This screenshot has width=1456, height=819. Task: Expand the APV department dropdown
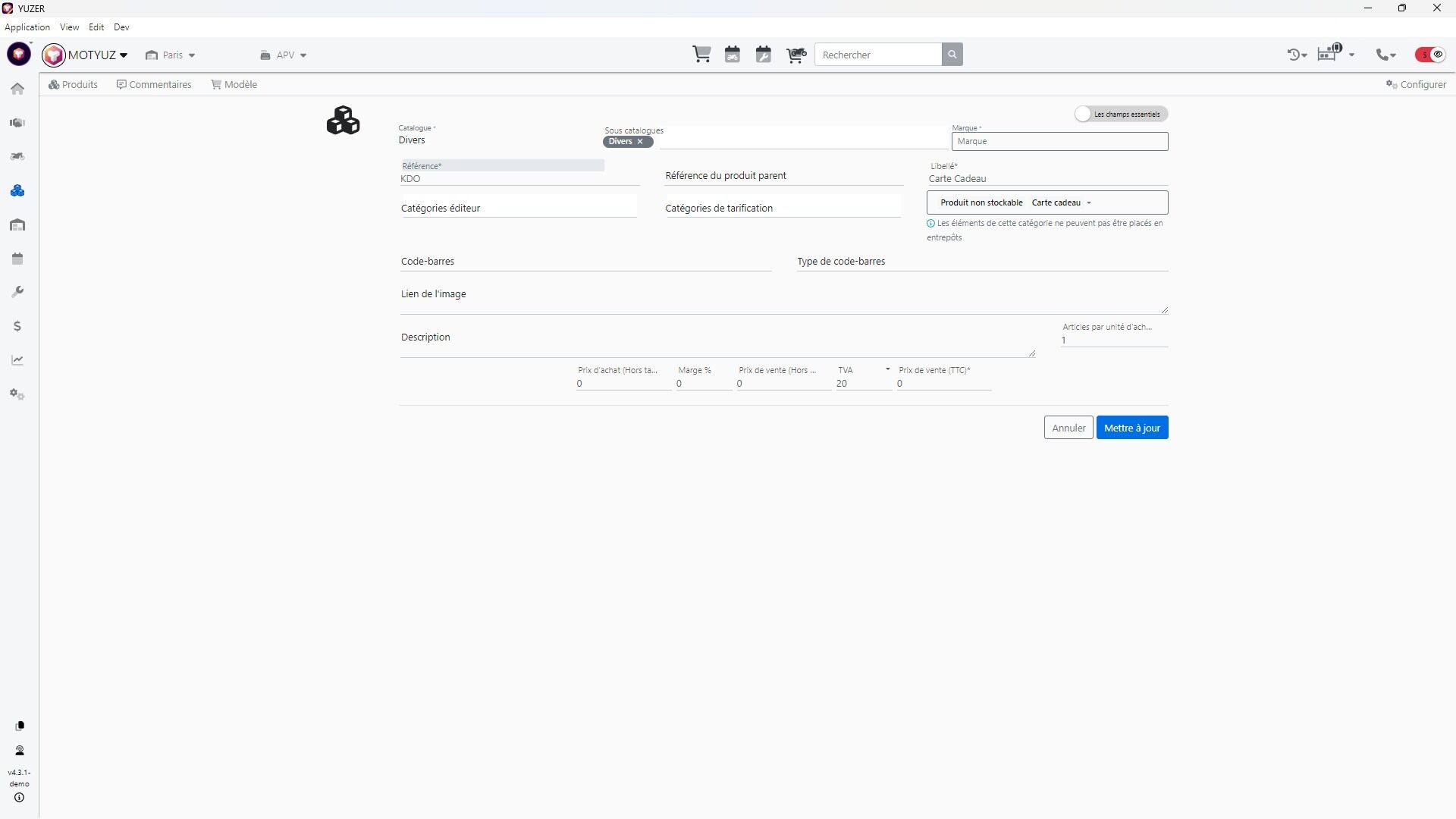click(284, 55)
